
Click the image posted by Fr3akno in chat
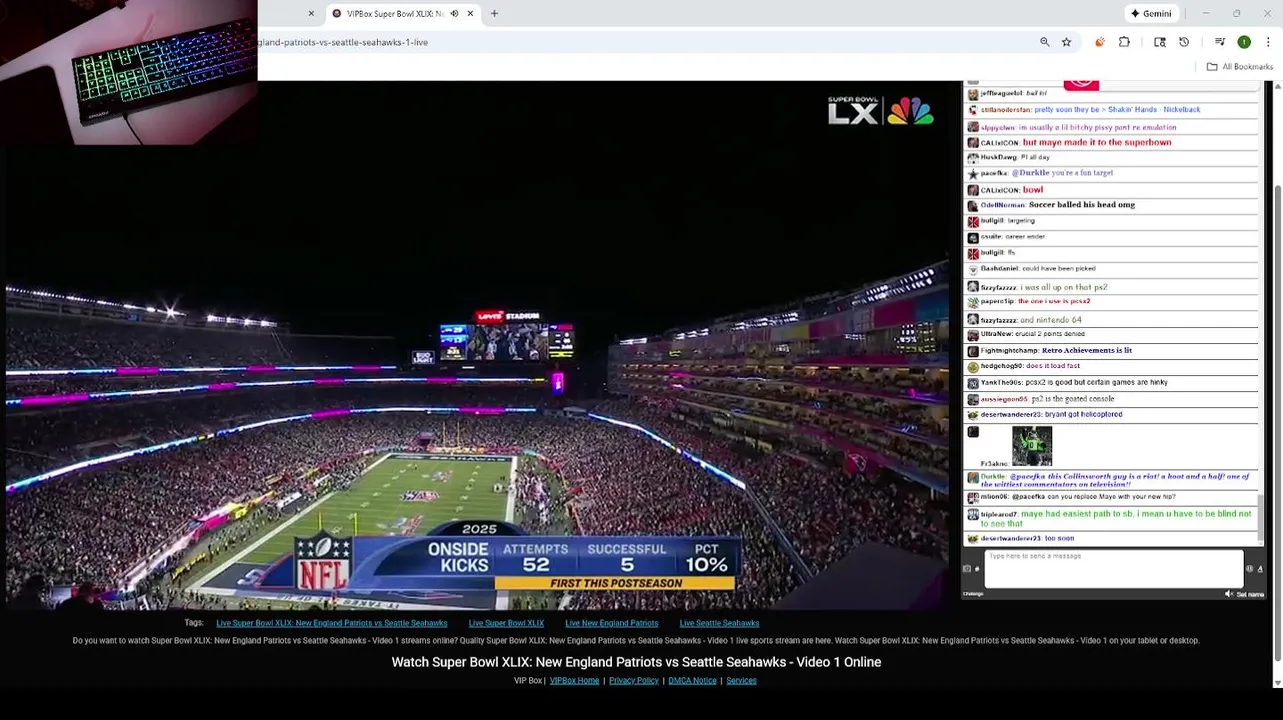point(1032,446)
